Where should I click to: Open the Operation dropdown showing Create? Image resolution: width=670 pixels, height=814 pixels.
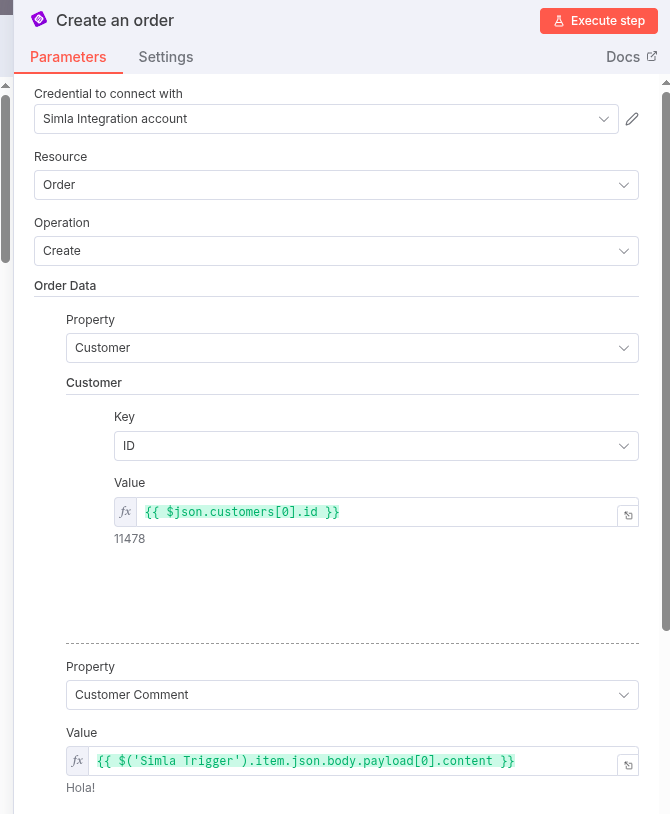click(x=336, y=251)
